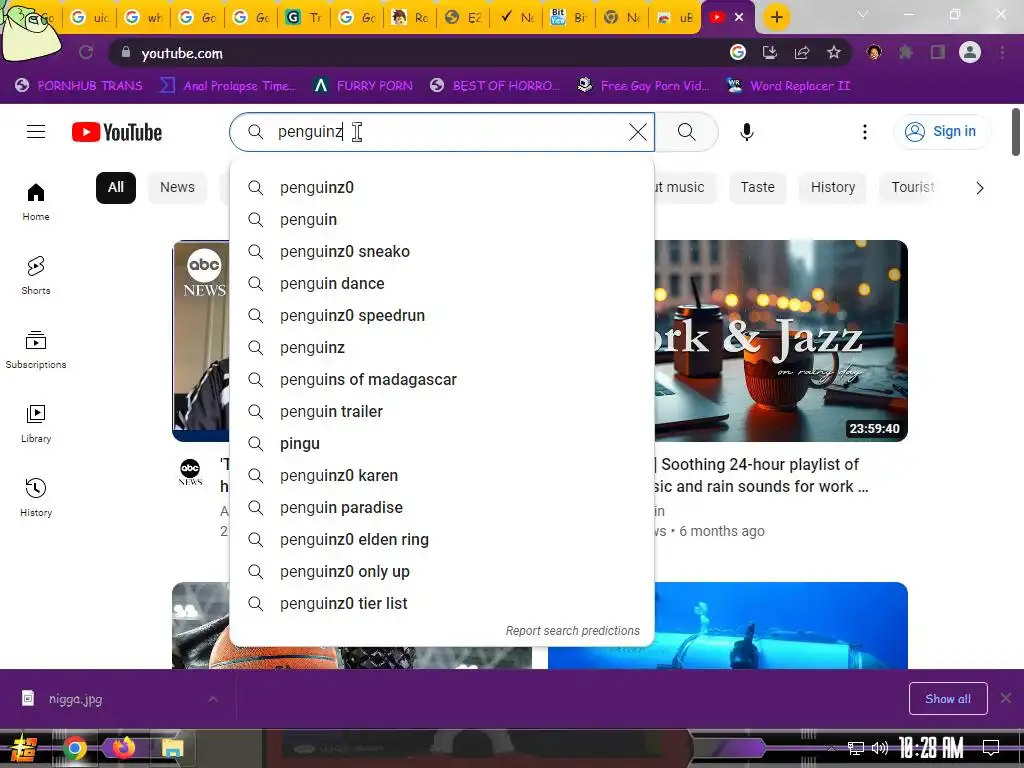
Task: Close the downloads bar
Action: click(x=1006, y=698)
